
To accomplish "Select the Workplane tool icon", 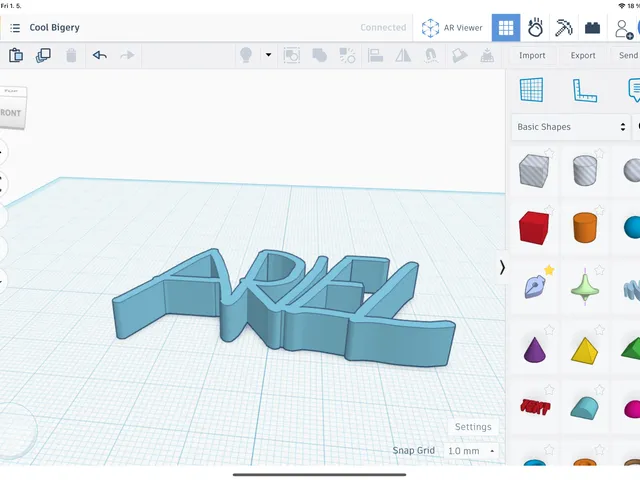I will (531, 90).
